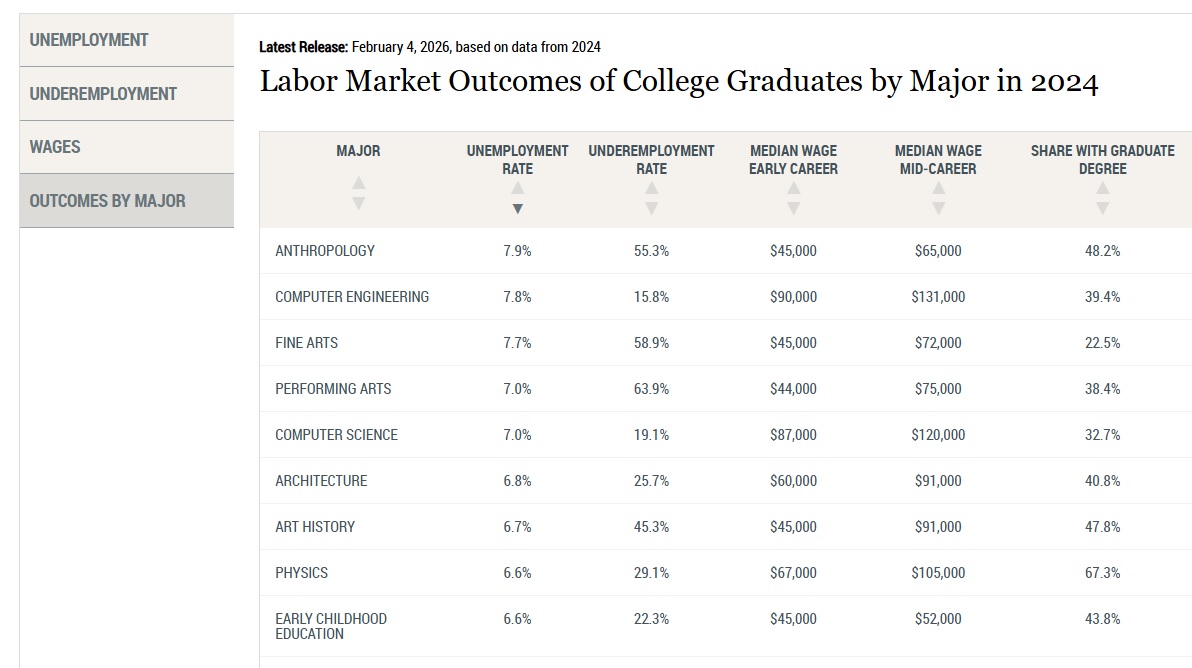Sort Major column descending with down arrow
Viewport: 1192px width, 668px height.
click(x=359, y=203)
